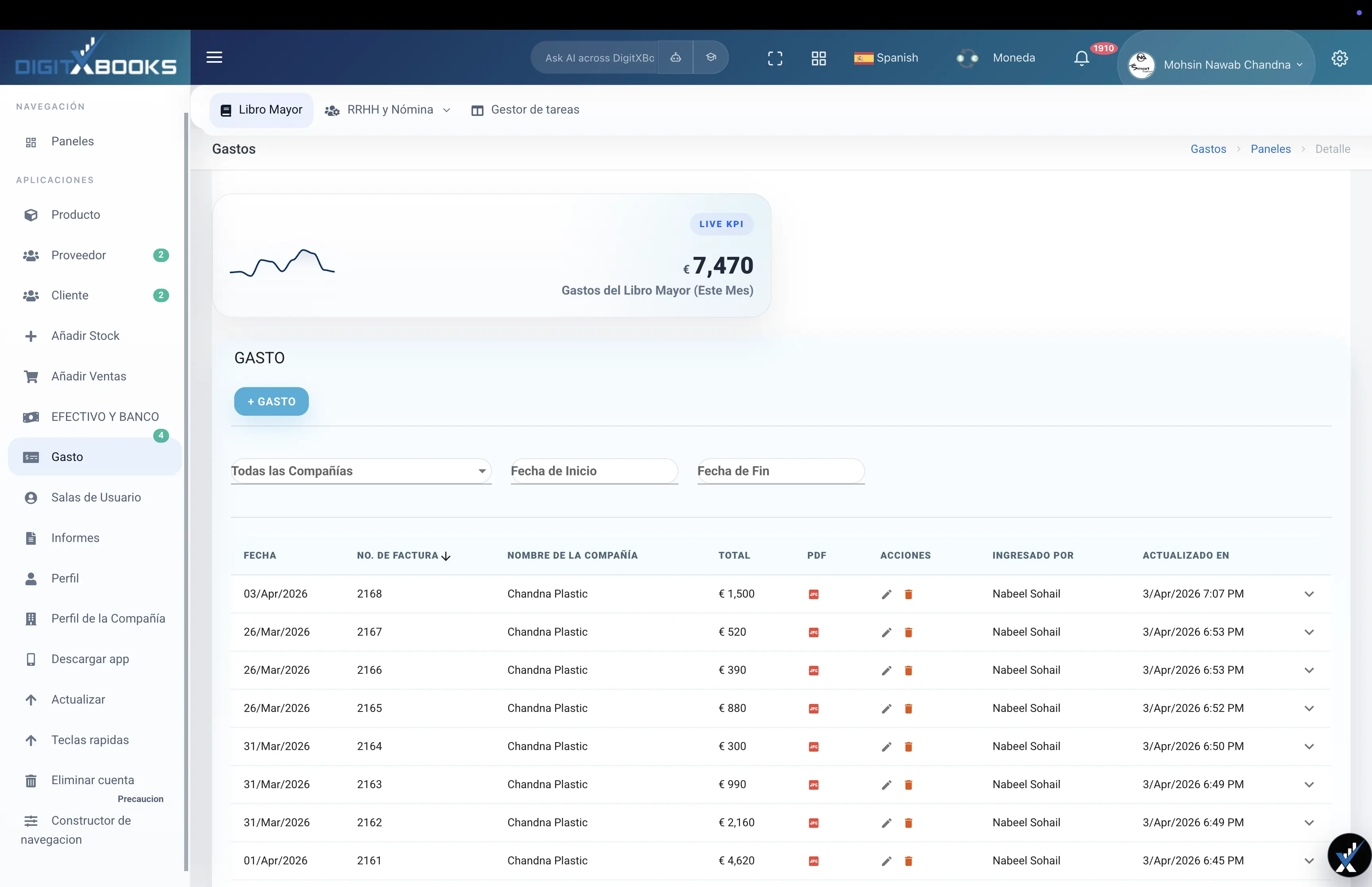Expand the row details for invoice 2168
Screen dimensions: 1372x887
click(1309, 594)
